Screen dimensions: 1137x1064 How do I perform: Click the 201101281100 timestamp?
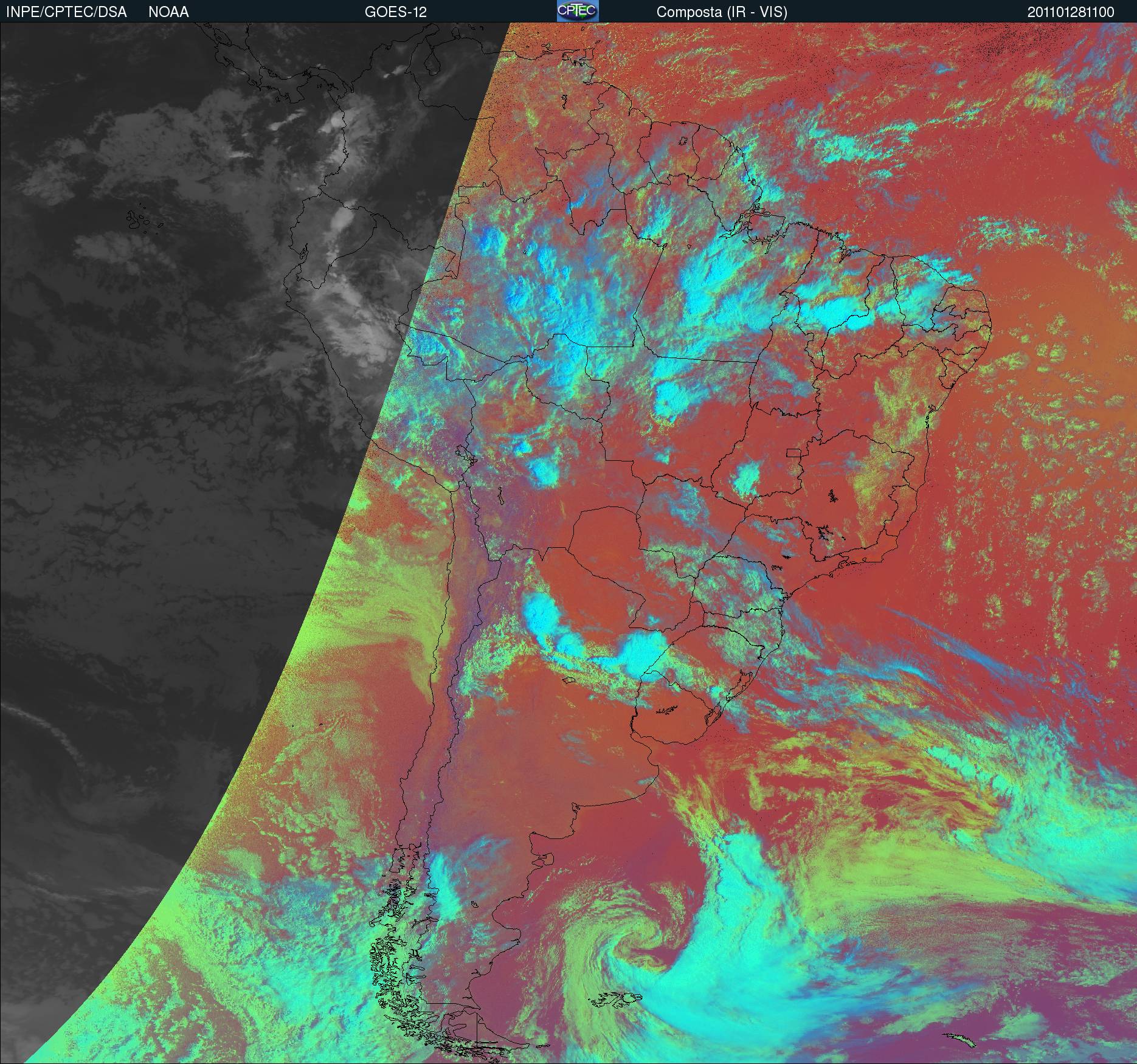[1071, 12]
